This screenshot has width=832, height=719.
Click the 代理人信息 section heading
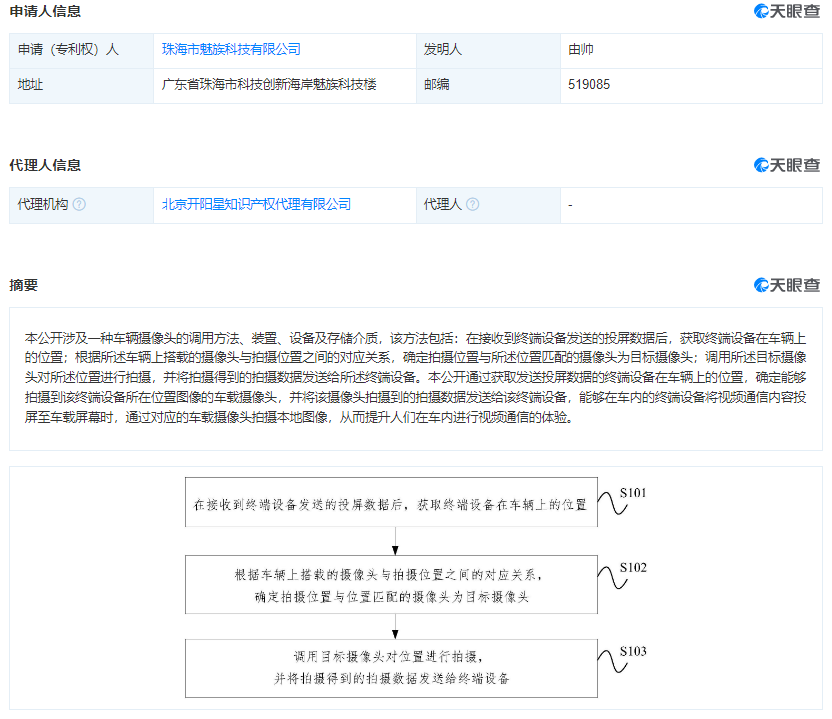45,165
